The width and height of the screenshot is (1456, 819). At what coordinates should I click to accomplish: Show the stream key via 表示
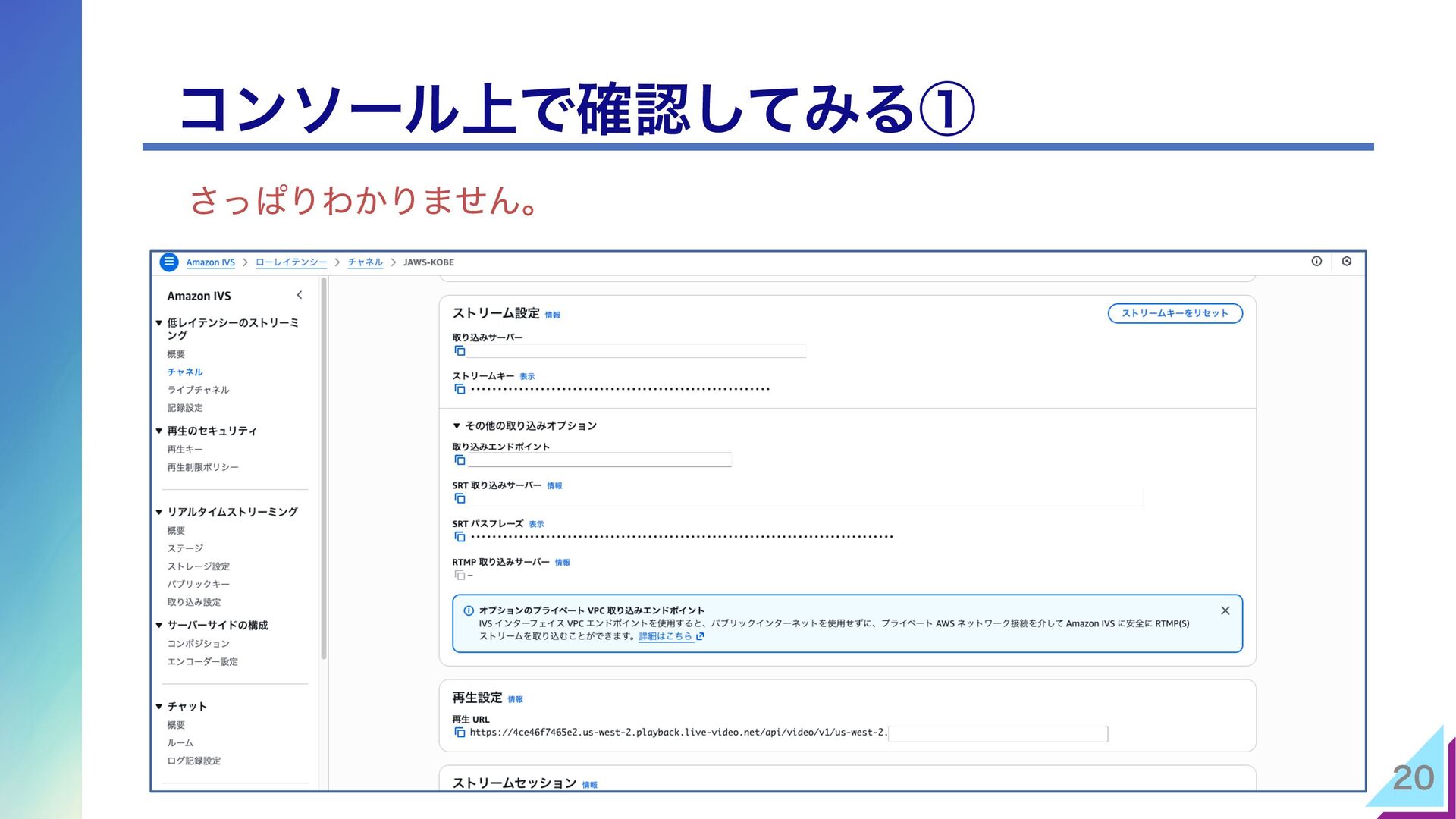pyautogui.click(x=527, y=377)
